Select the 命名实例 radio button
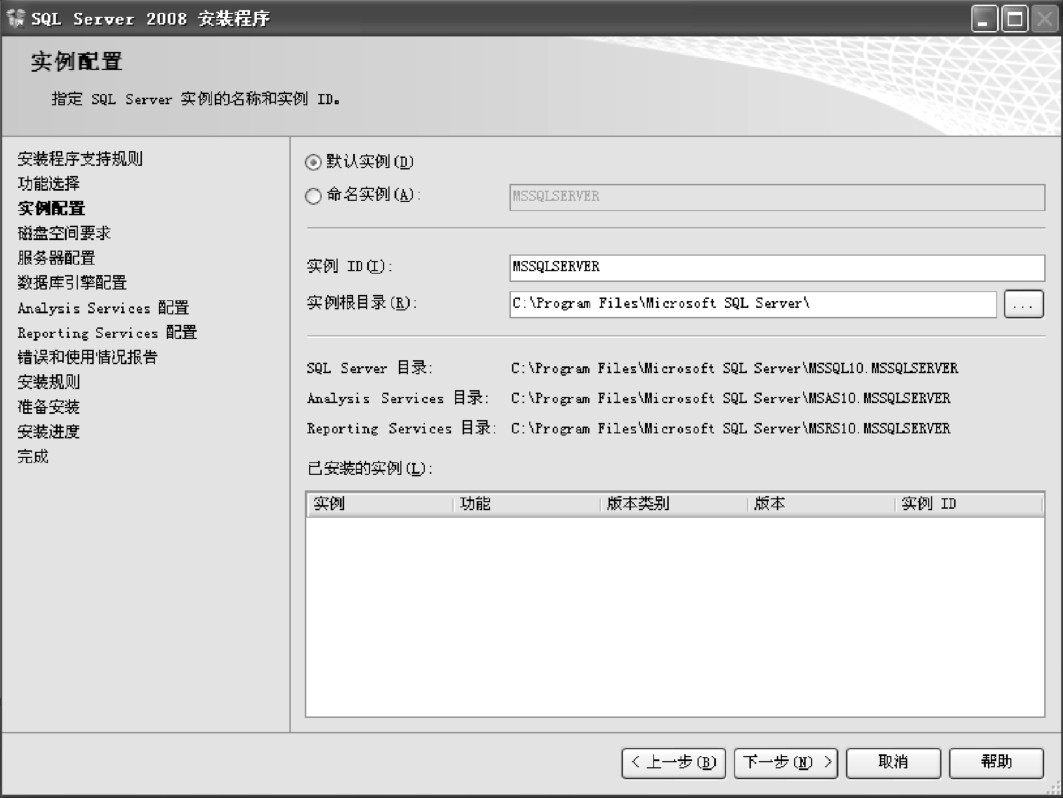 pyautogui.click(x=313, y=197)
